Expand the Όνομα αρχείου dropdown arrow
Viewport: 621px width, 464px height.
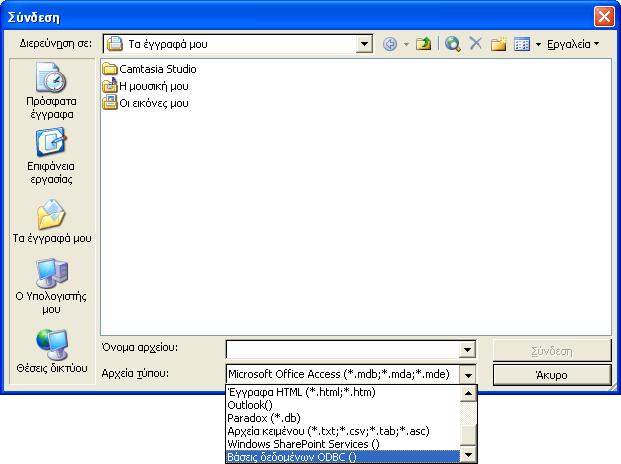[x=467, y=350]
